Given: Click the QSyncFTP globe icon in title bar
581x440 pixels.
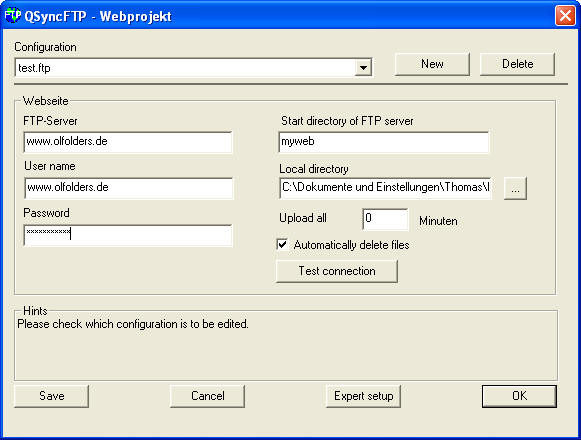Looking at the screenshot, I should coord(12,15).
